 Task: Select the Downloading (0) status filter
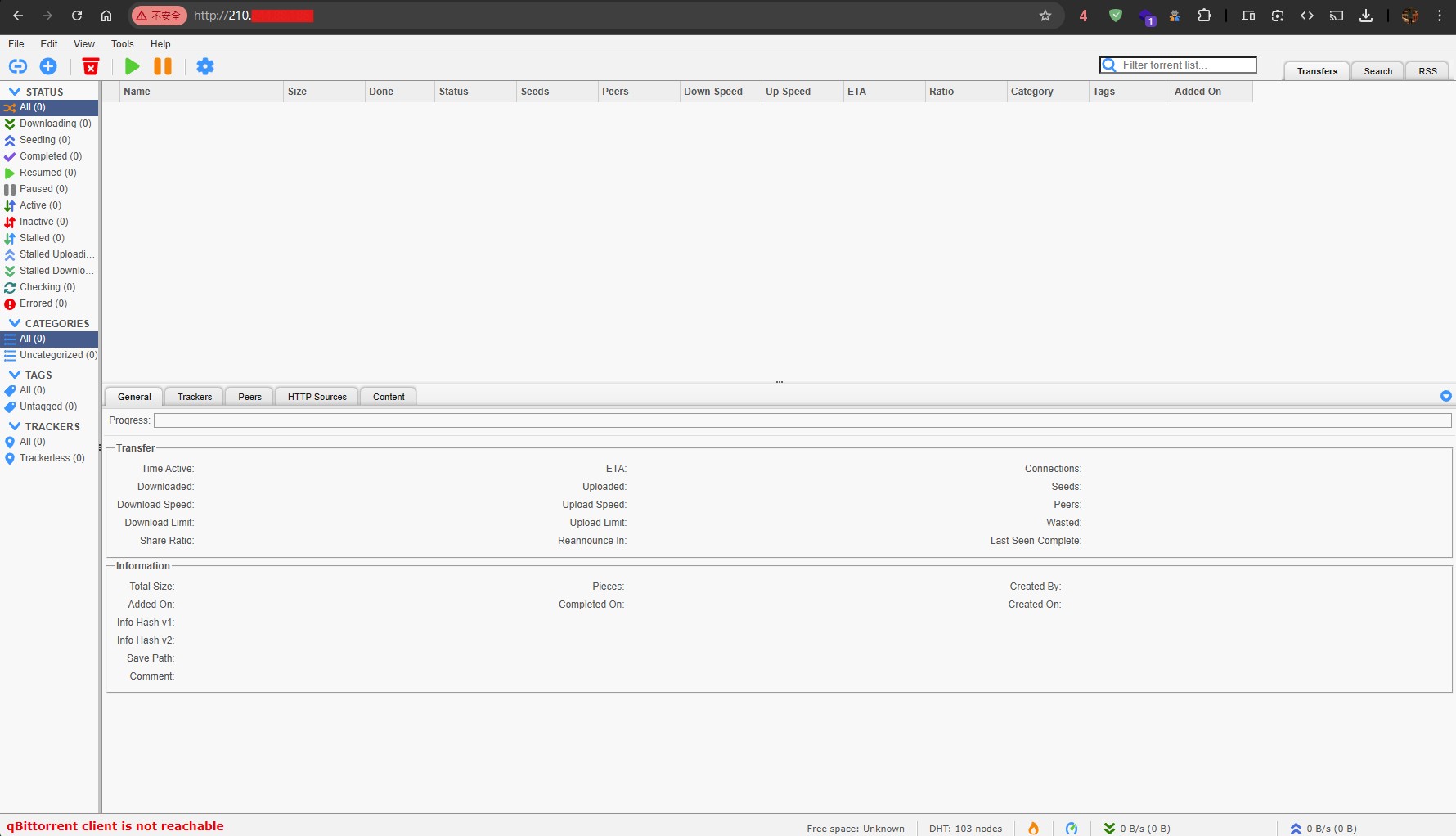pyautogui.click(x=49, y=124)
